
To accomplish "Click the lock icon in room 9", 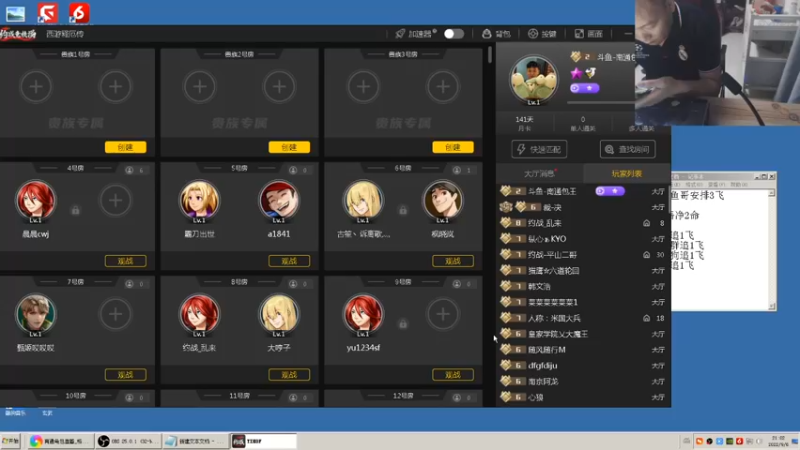I will click(403, 324).
